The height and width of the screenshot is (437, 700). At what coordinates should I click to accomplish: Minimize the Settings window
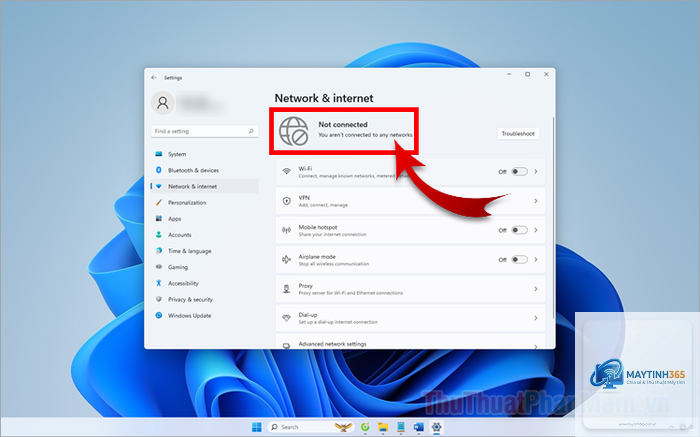tap(509, 75)
